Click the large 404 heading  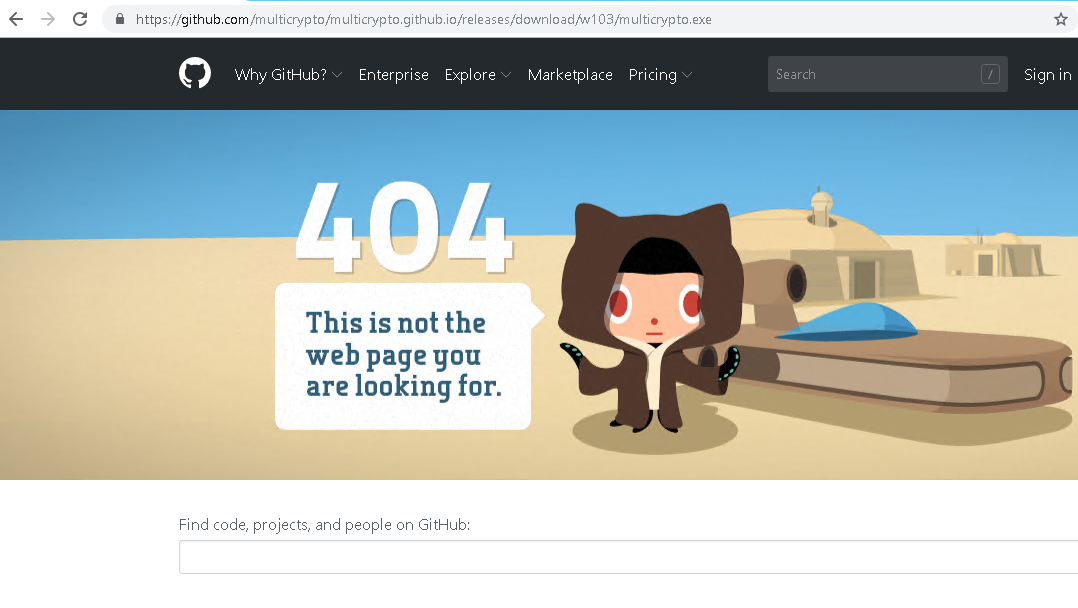point(404,227)
